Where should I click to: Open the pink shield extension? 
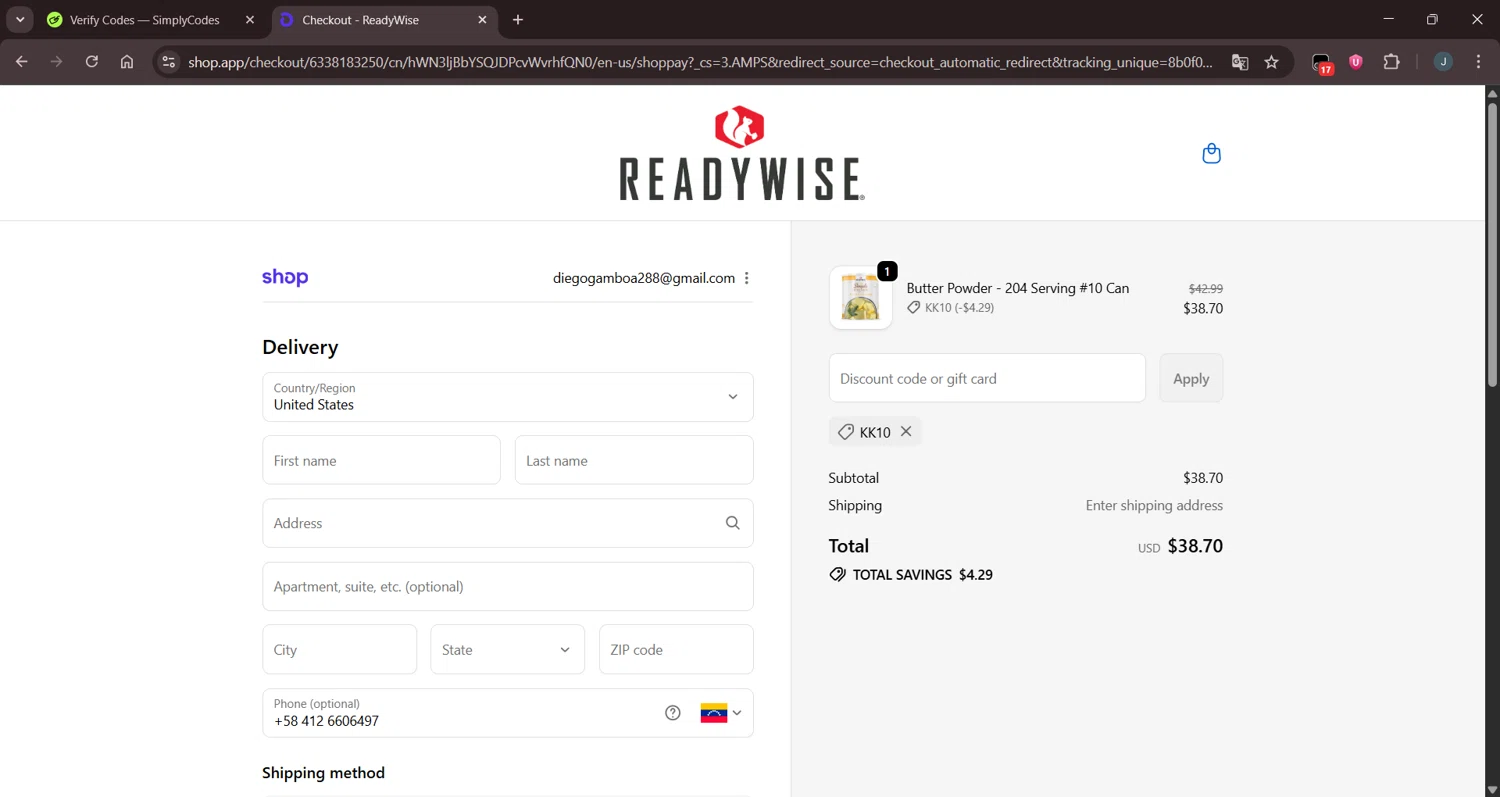click(1356, 62)
